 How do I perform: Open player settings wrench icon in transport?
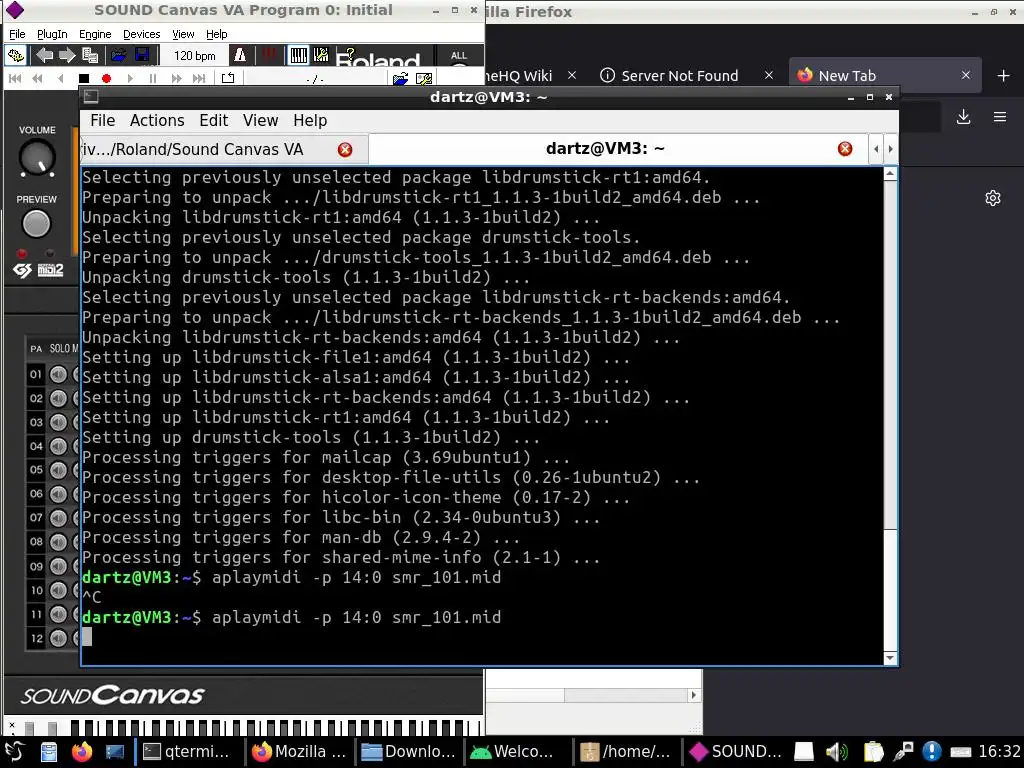pyautogui.click(x=424, y=79)
